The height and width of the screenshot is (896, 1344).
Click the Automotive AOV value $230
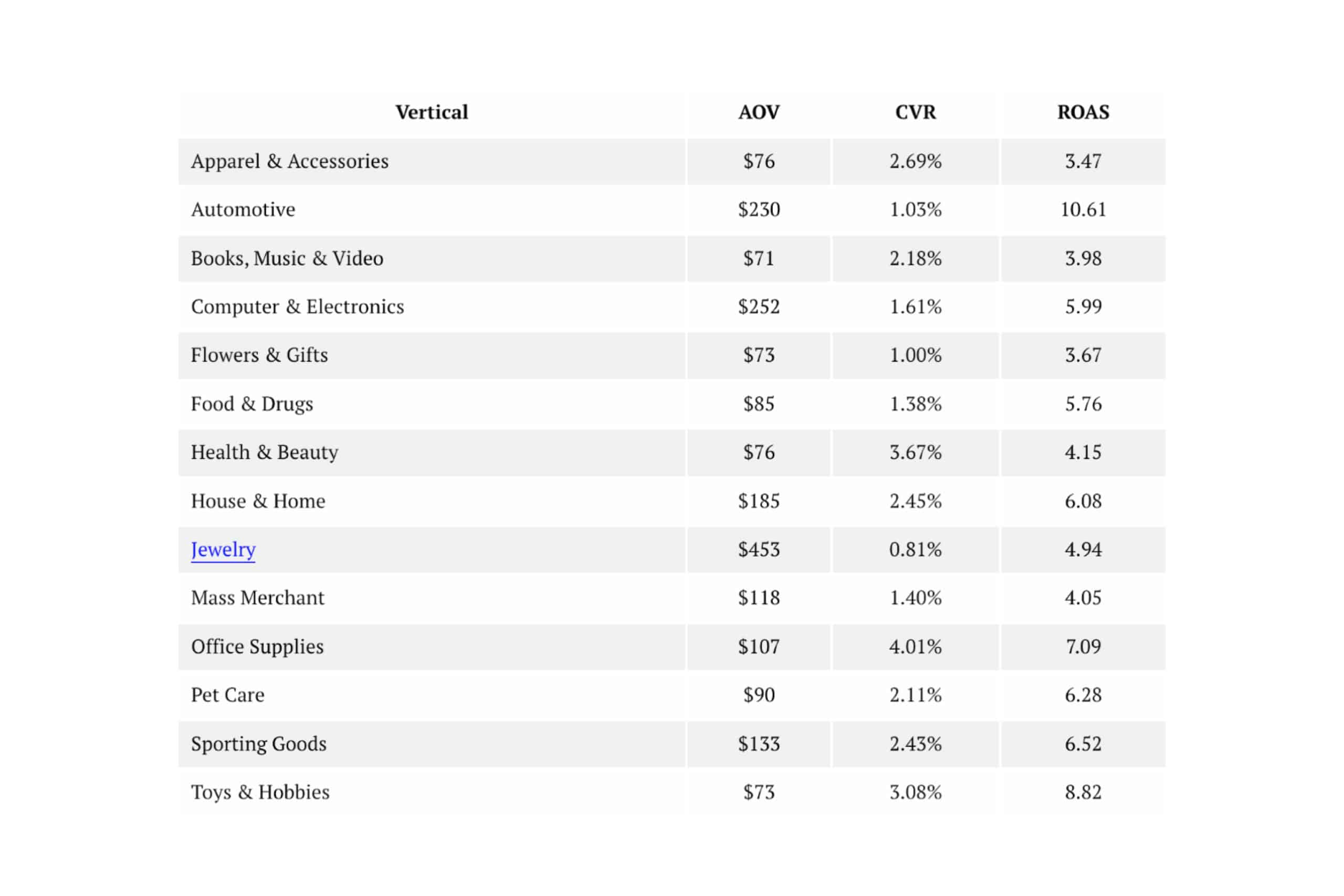(758, 210)
